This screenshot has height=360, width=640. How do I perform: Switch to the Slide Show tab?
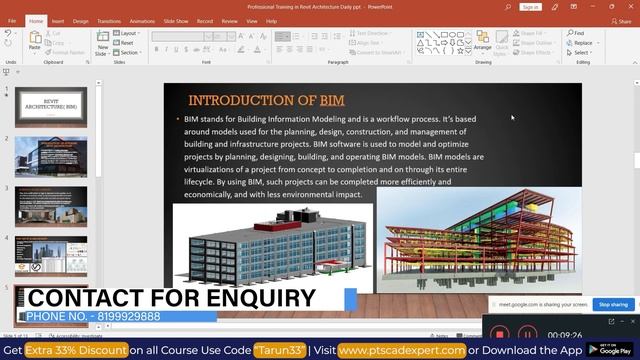click(x=176, y=21)
